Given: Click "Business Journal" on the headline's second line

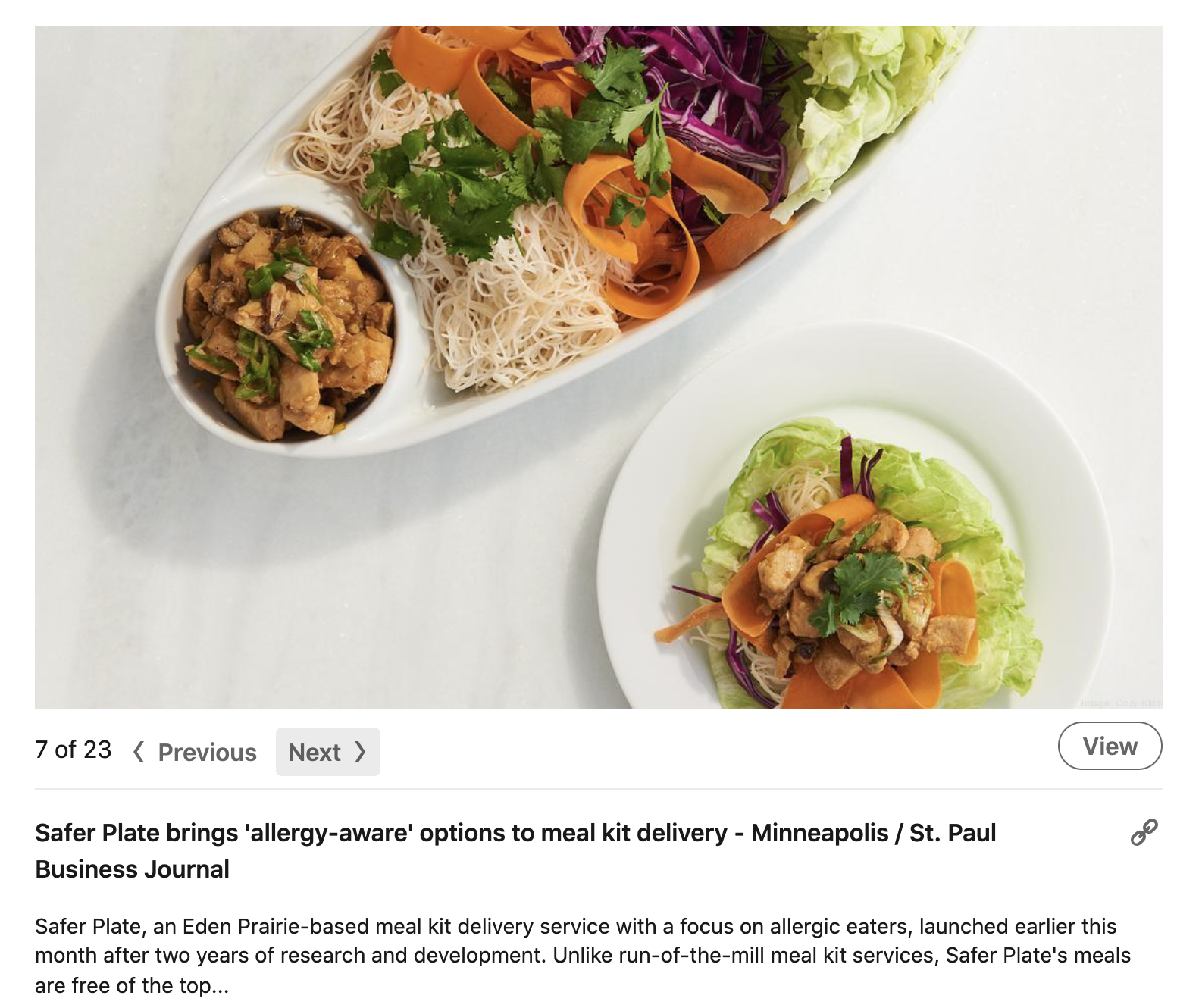Looking at the screenshot, I should click(x=132, y=869).
